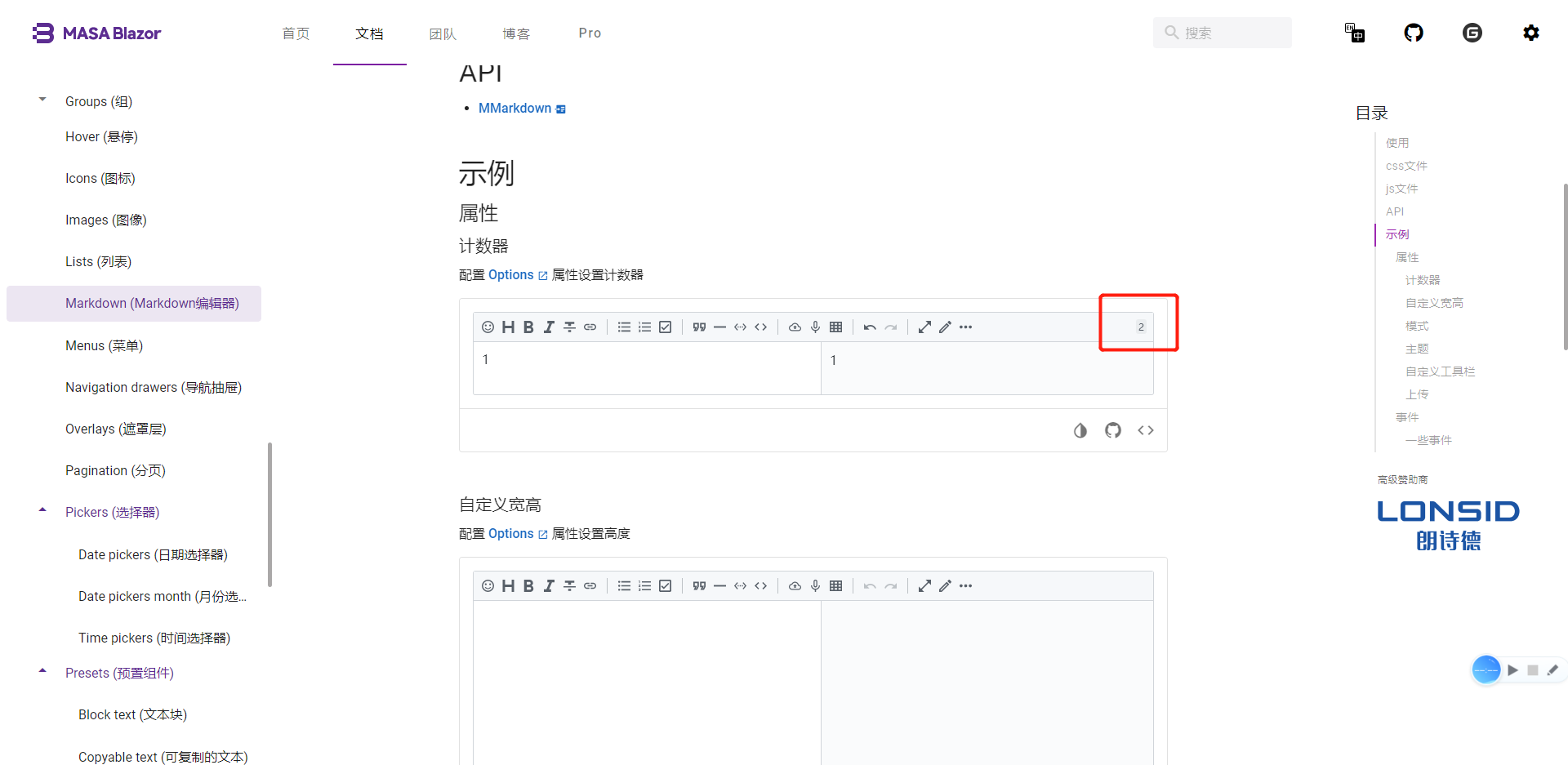View source code of the 计数器 example

tap(1146, 430)
